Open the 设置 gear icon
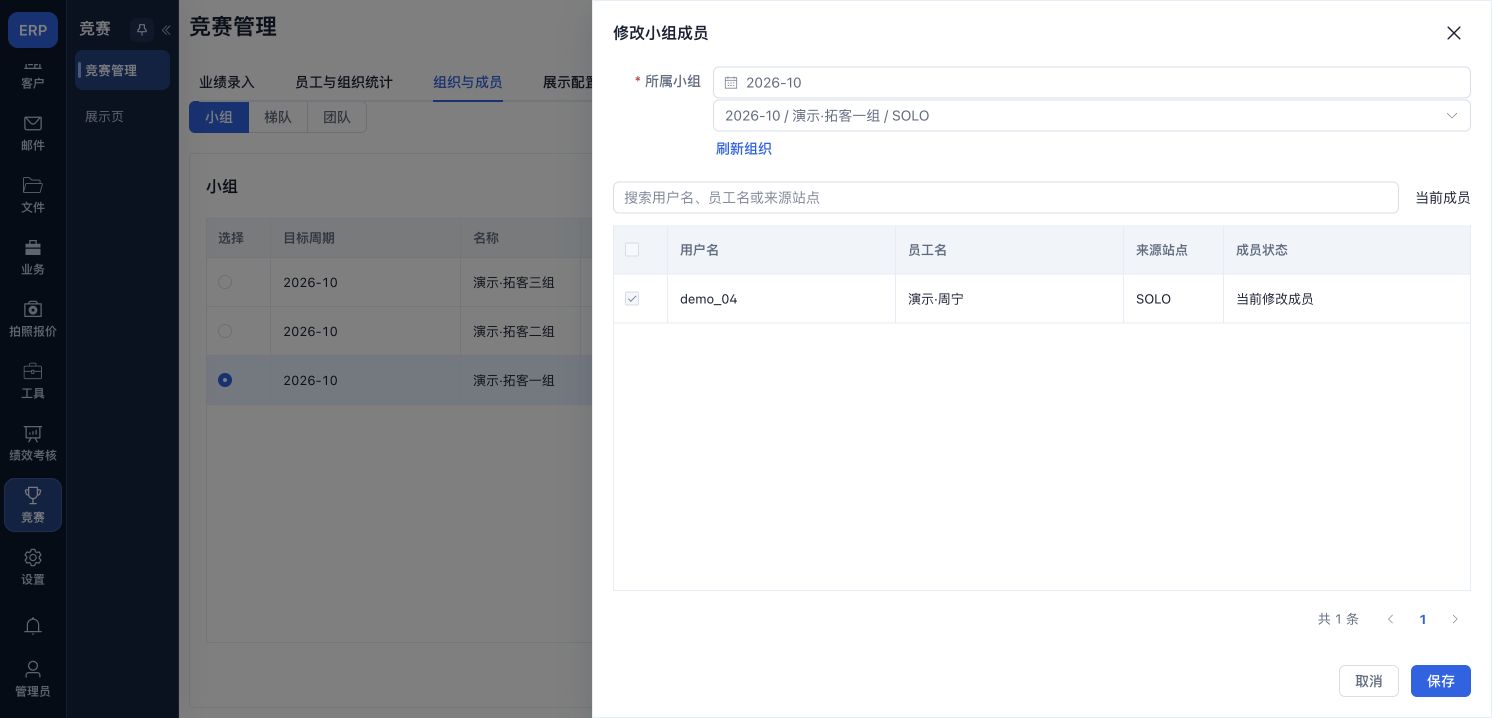This screenshot has height=718, width=1492. [x=33, y=567]
